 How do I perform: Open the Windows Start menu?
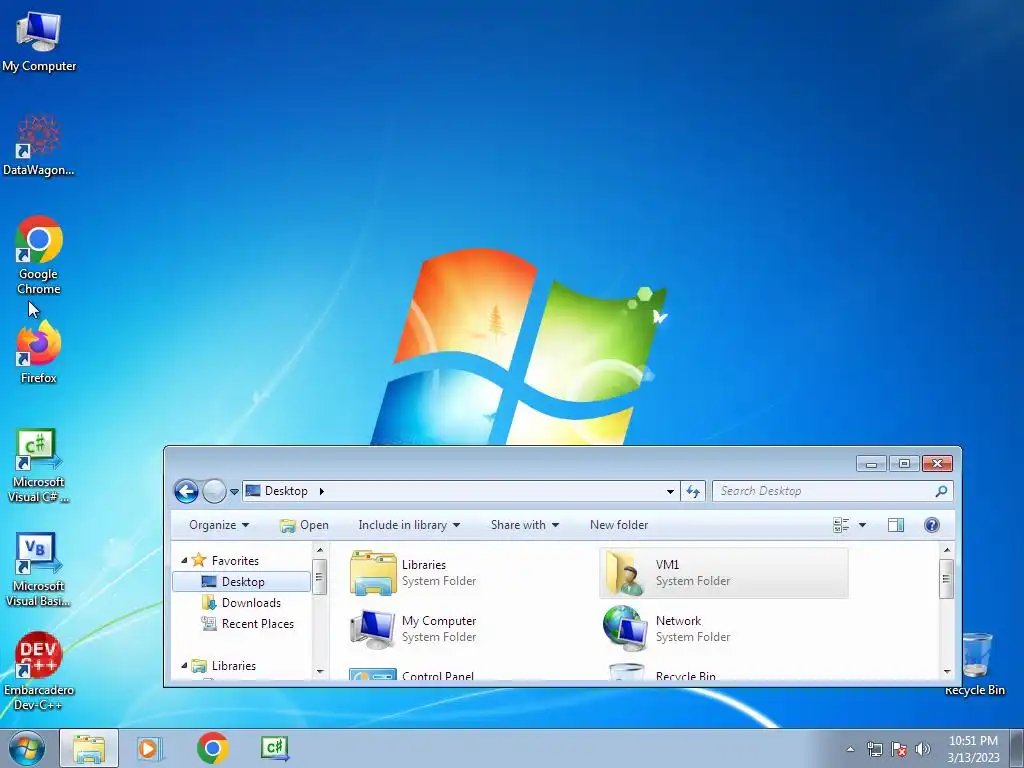click(26, 748)
